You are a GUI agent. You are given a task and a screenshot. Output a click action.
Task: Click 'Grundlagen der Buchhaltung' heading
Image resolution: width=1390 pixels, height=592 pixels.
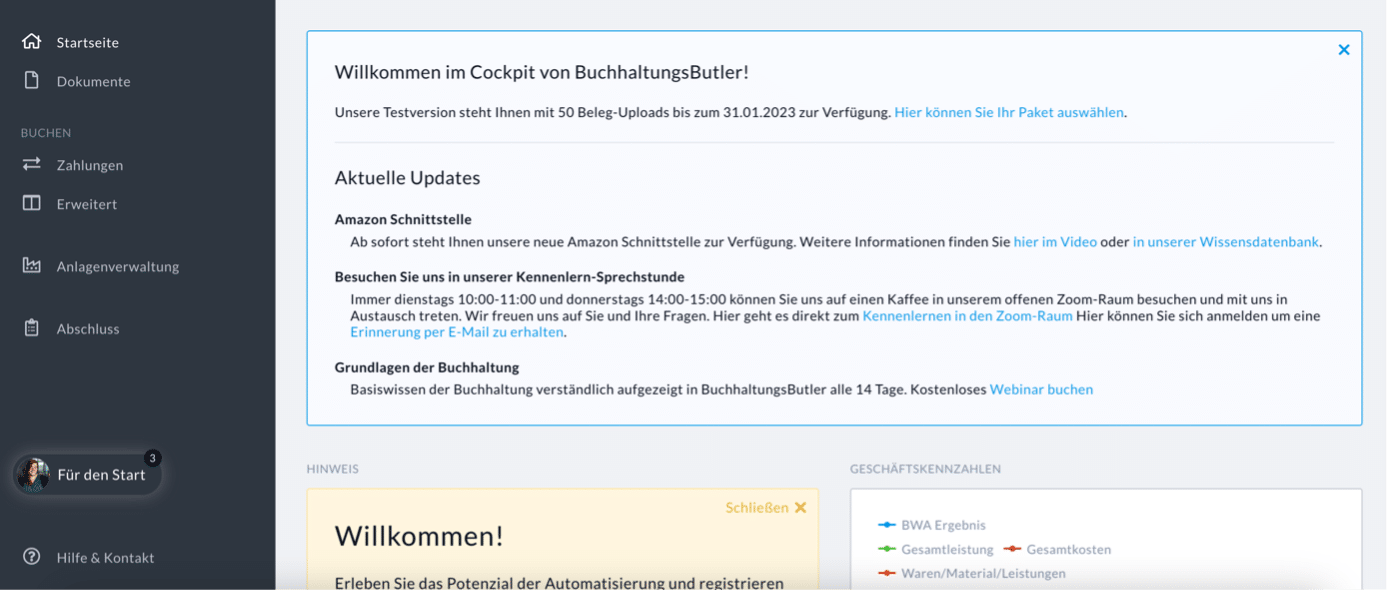click(x=427, y=367)
